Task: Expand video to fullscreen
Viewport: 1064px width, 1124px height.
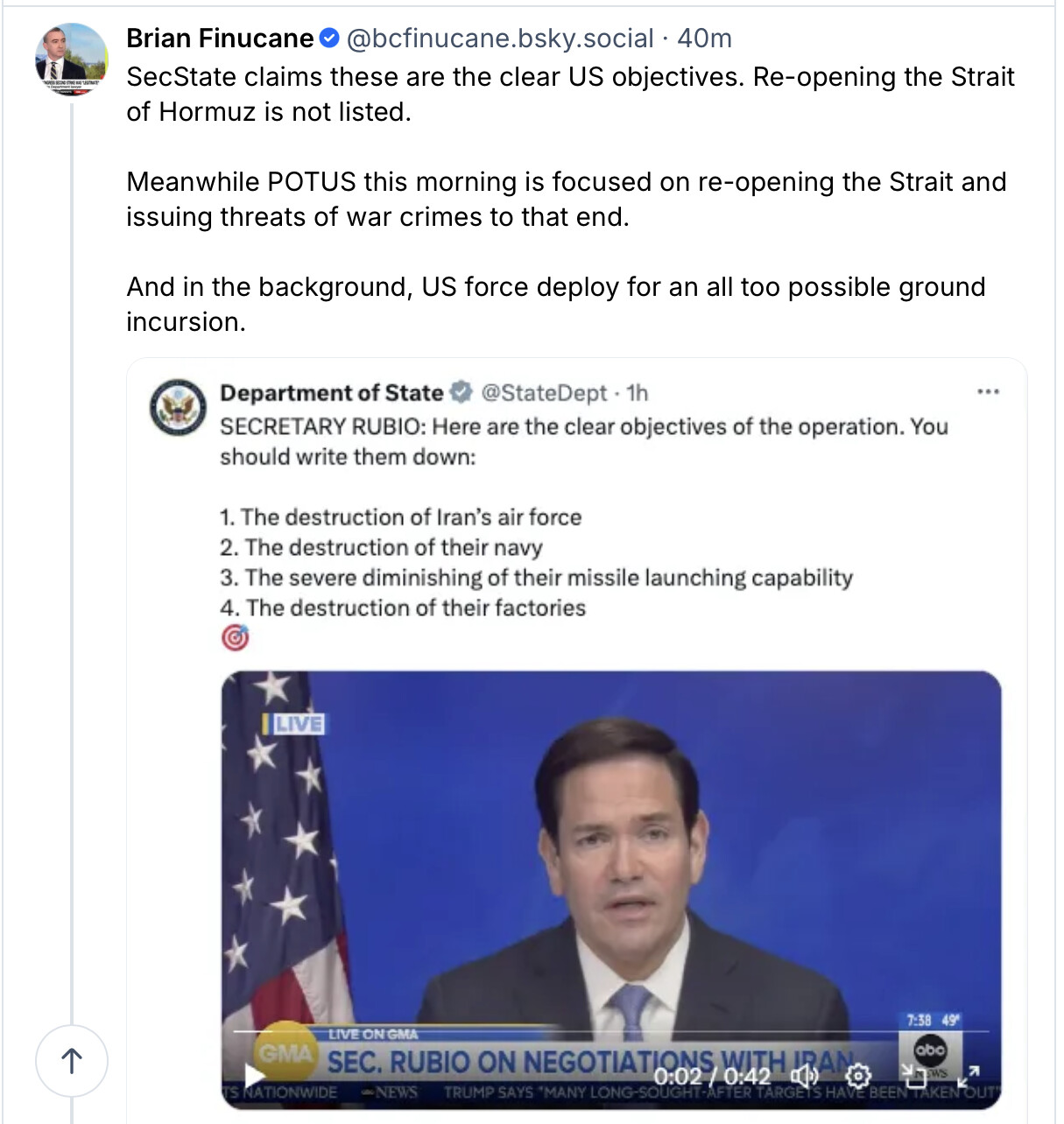Action: coord(969,1075)
